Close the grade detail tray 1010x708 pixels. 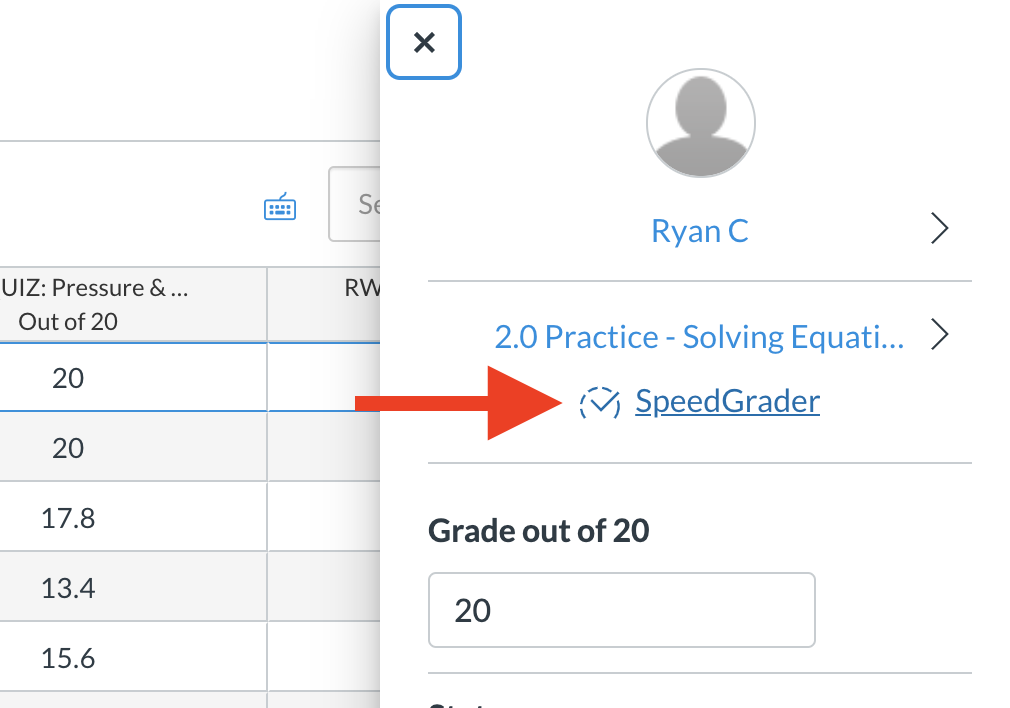[424, 42]
